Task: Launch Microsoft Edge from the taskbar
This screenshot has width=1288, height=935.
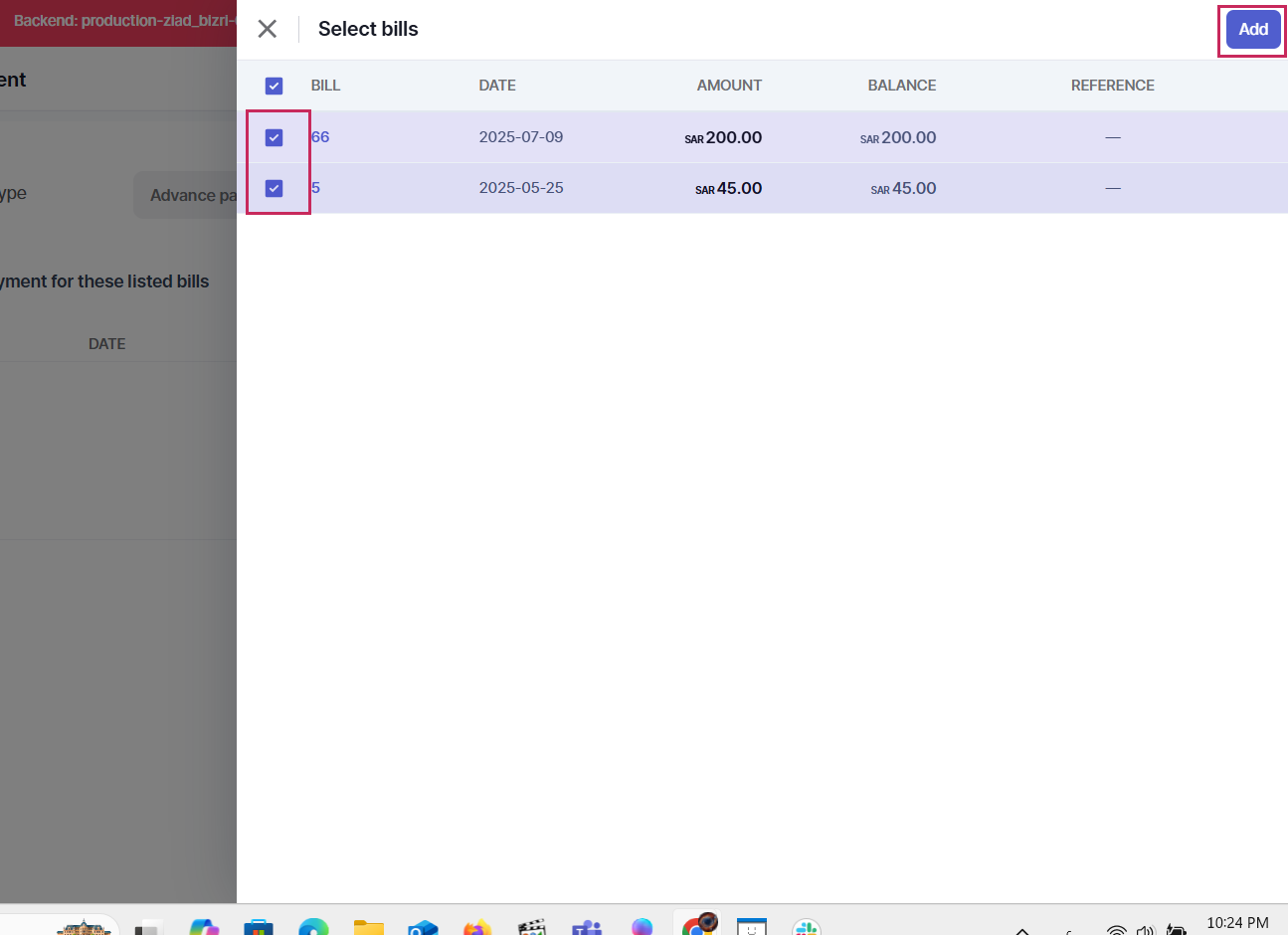Action: point(313,928)
